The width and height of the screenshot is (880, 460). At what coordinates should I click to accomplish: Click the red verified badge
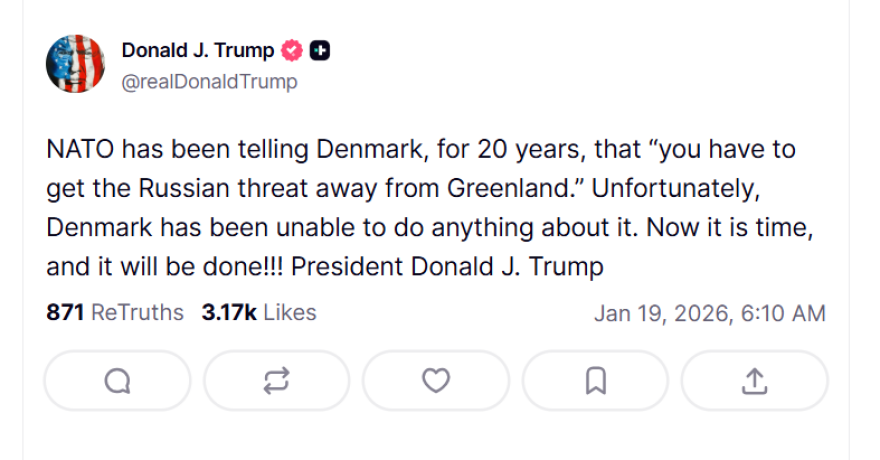292,51
